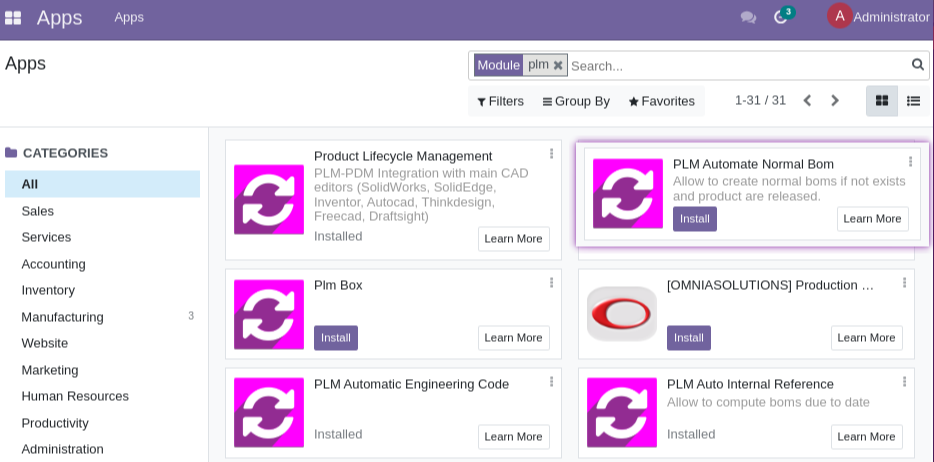
Task: Open options menu on Plm Box card
Action: pyautogui.click(x=551, y=283)
